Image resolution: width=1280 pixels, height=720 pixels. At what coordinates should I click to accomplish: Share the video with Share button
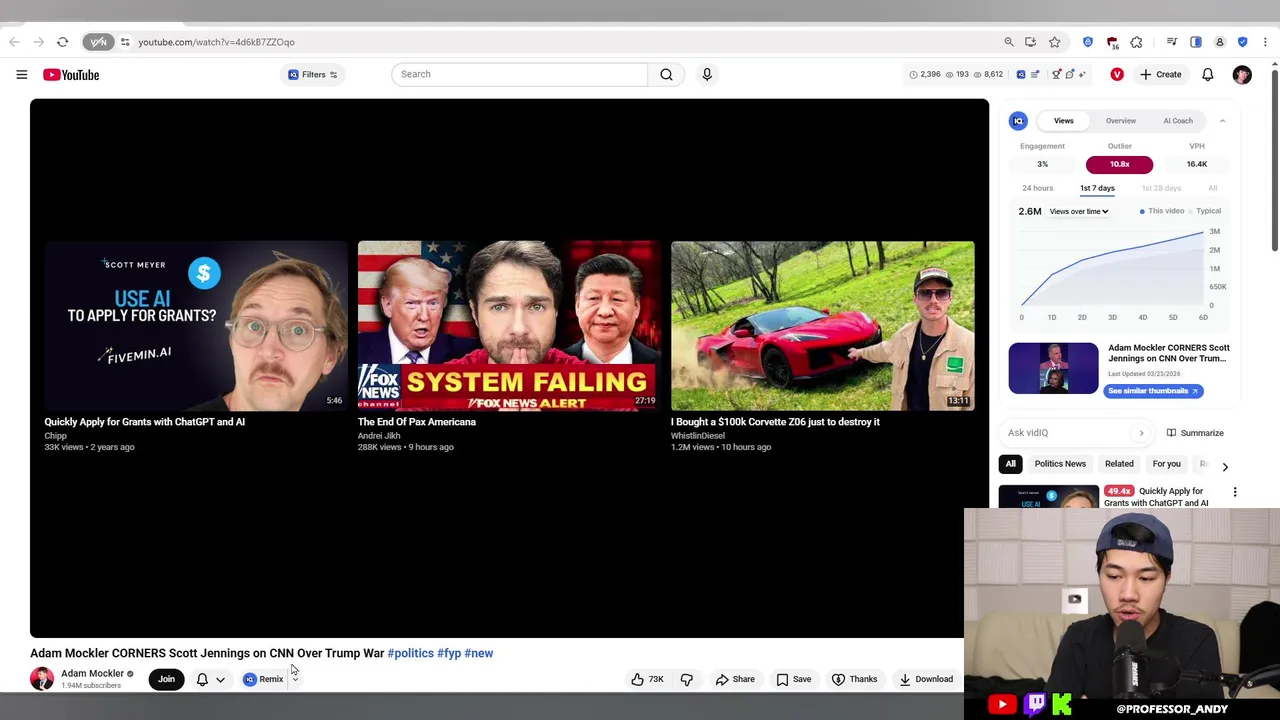pos(735,680)
